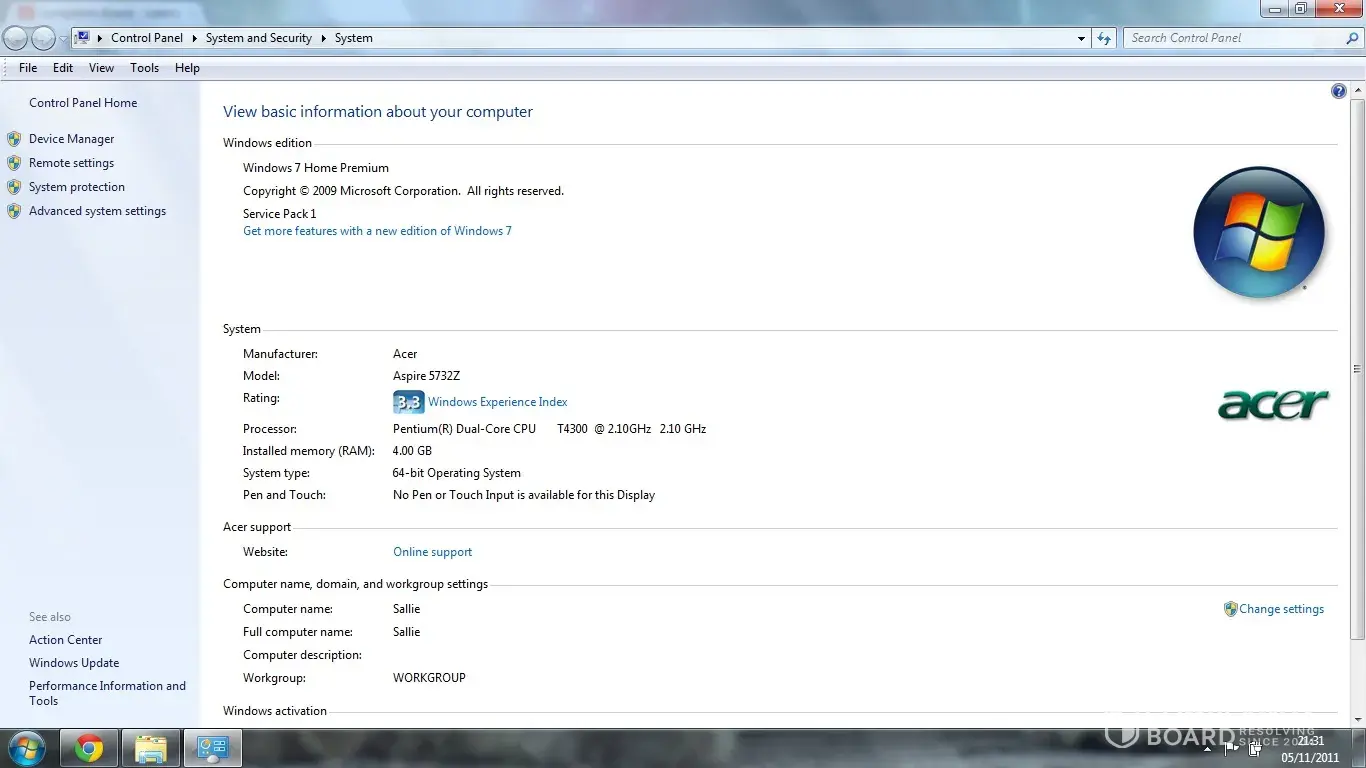
Task: Expand the arrow after Control Panel breadcrumb
Action: pos(194,38)
